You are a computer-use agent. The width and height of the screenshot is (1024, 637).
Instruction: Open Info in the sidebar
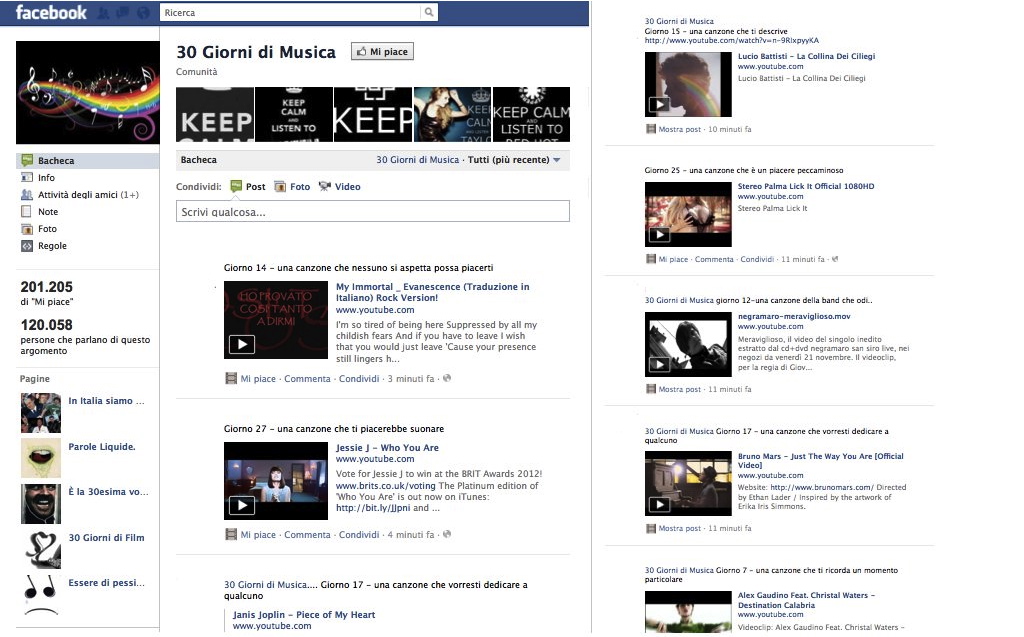click(x=46, y=178)
